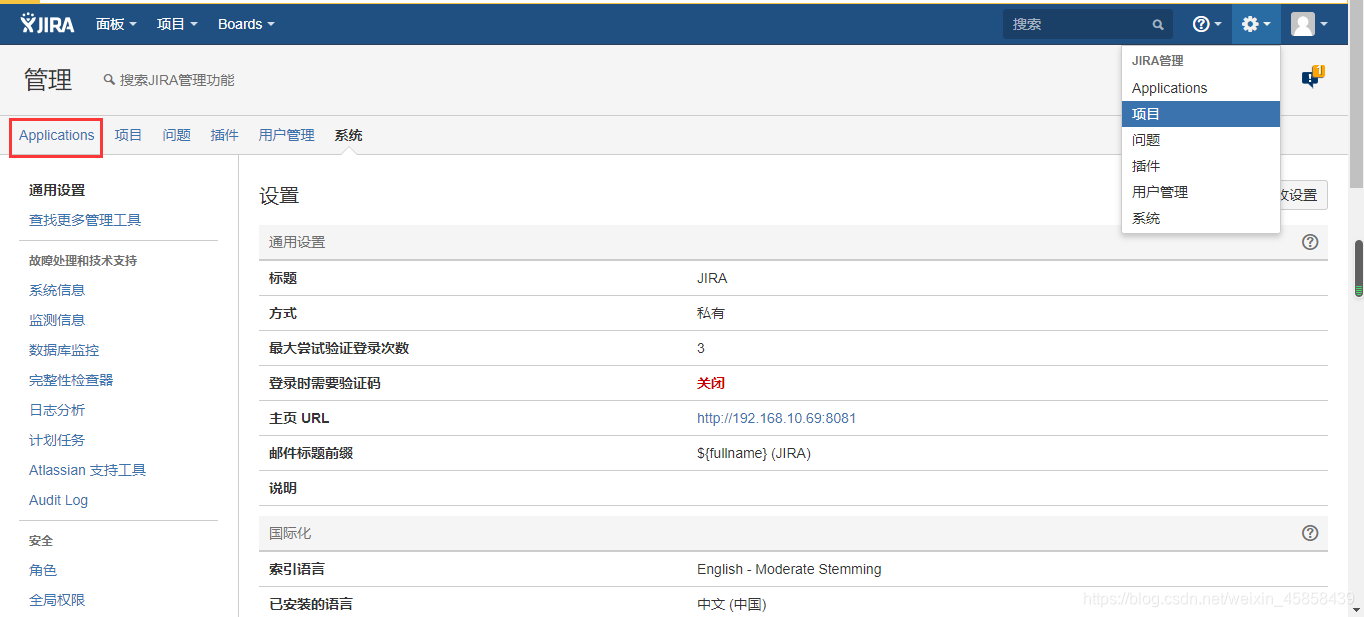1364x617 pixels.
Task: Choose 插件 in the gear dropdown menu
Action: click(x=1201, y=166)
